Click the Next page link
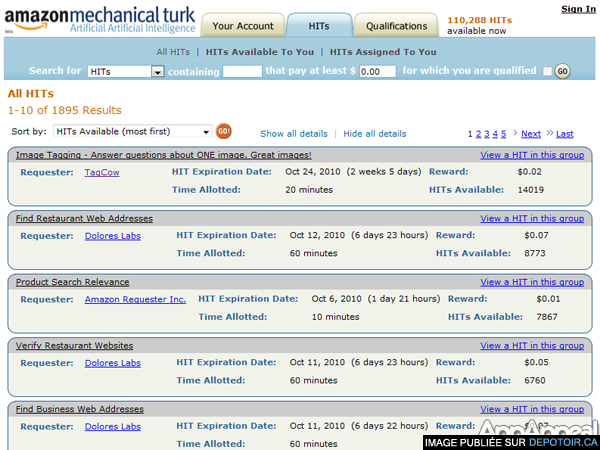Screen dimensions: 600x450 (x=531, y=134)
